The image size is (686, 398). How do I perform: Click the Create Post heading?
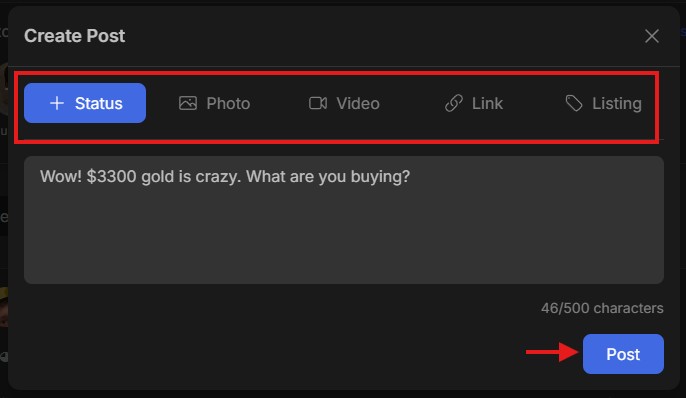pos(74,36)
